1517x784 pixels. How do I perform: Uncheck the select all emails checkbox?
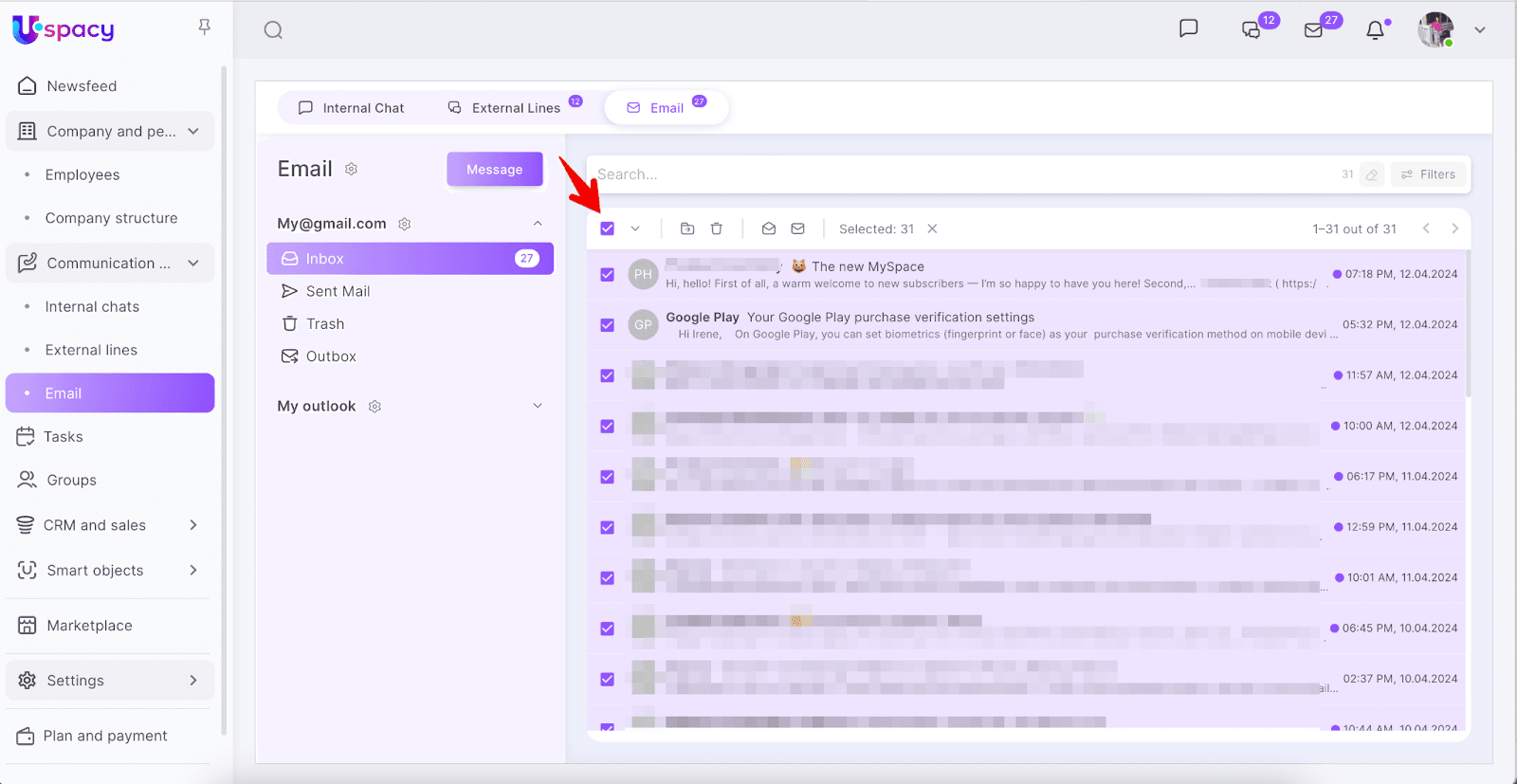(x=608, y=228)
